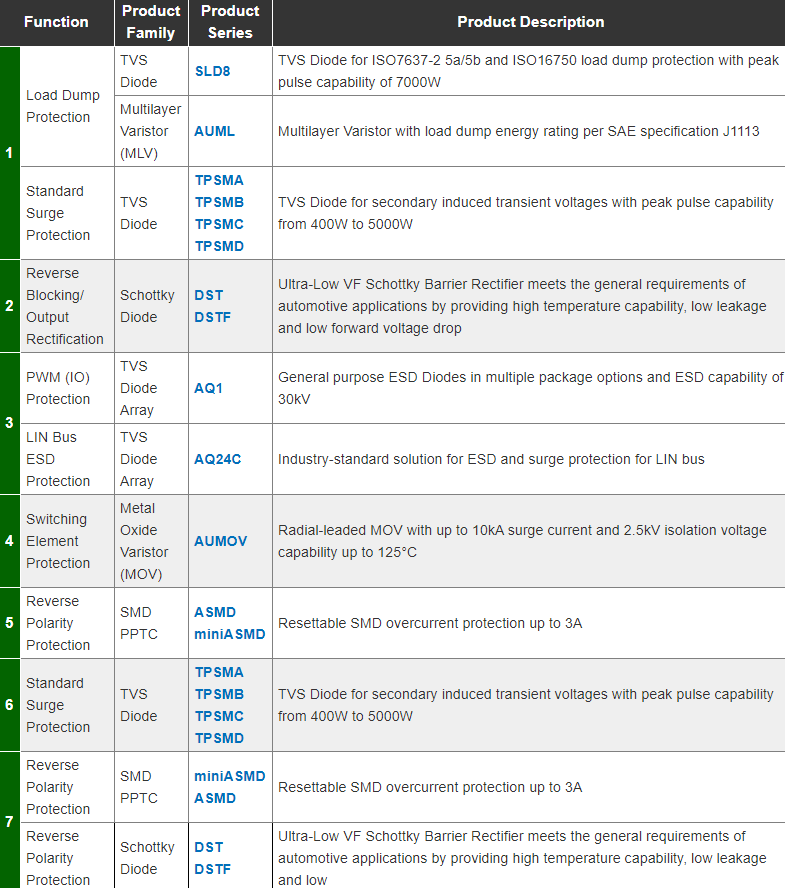Image resolution: width=785 pixels, height=888 pixels.
Task: Click the AUML multilayer varistor link
Action: (x=216, y=131)
